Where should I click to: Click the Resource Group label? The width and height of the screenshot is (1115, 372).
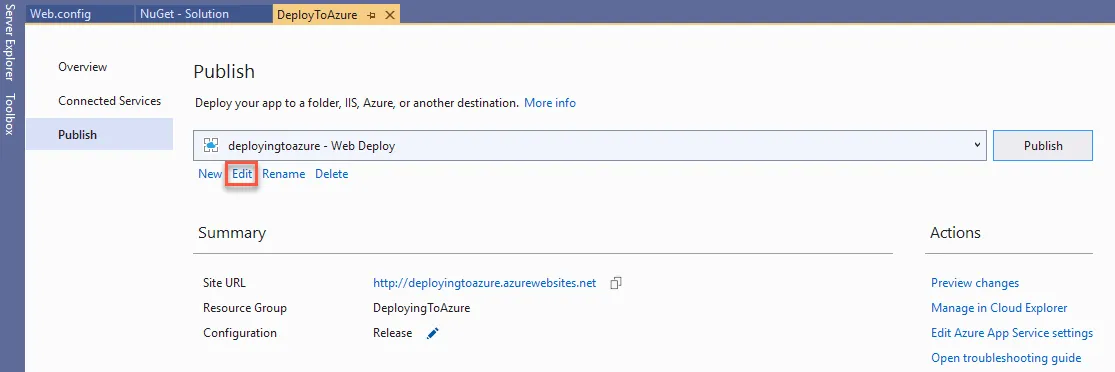245,308
